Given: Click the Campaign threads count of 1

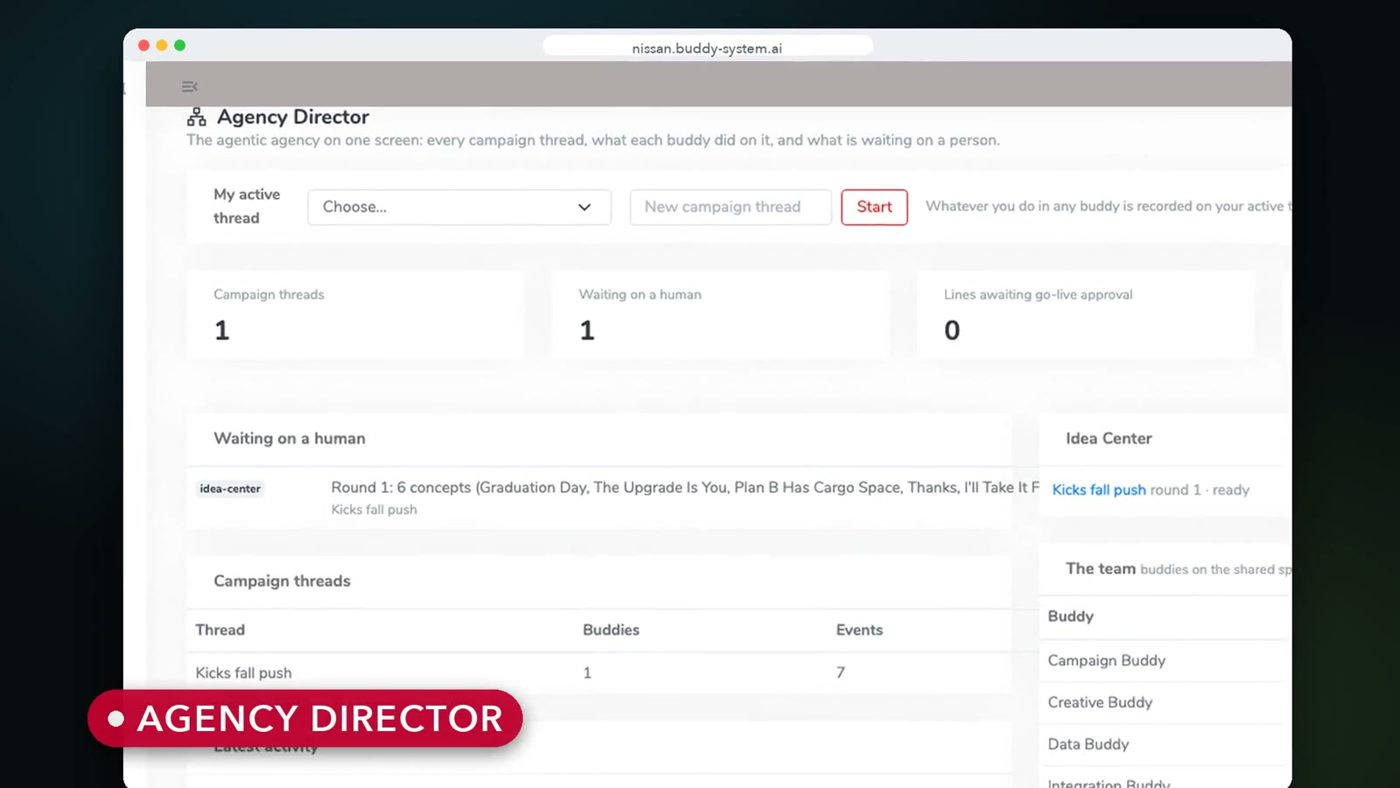Looking at the screenshot, I should pyautogui.click(x=222, y=331).
